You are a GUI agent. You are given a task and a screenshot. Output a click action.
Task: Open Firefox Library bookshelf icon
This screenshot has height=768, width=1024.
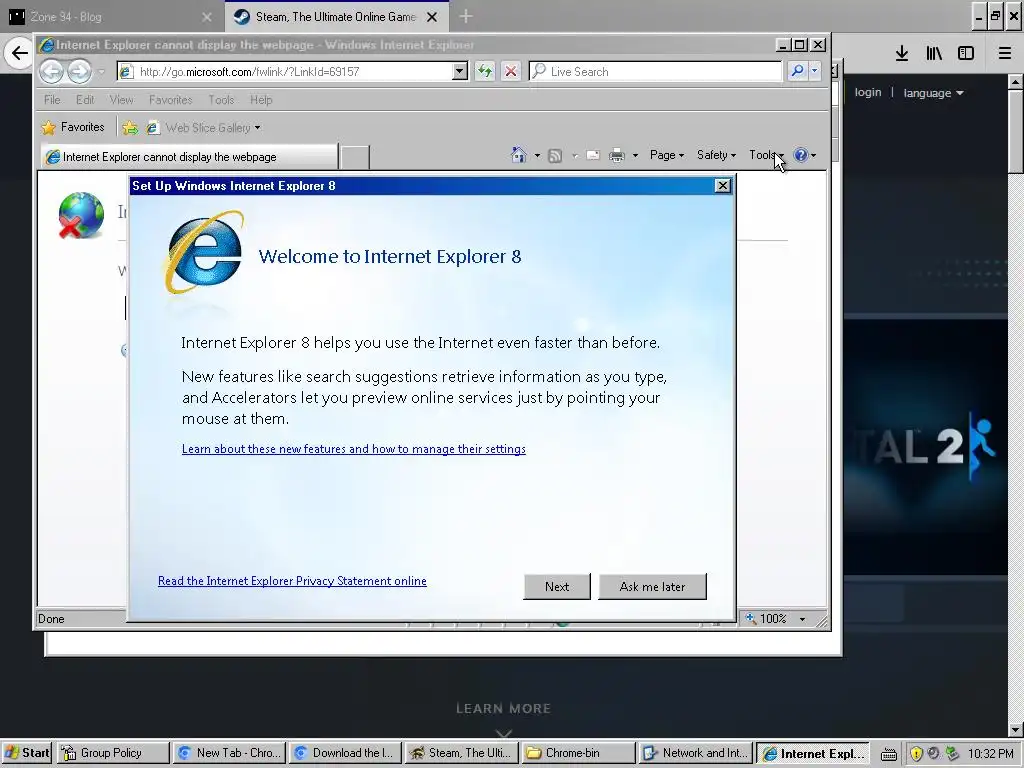pos(934,54)
